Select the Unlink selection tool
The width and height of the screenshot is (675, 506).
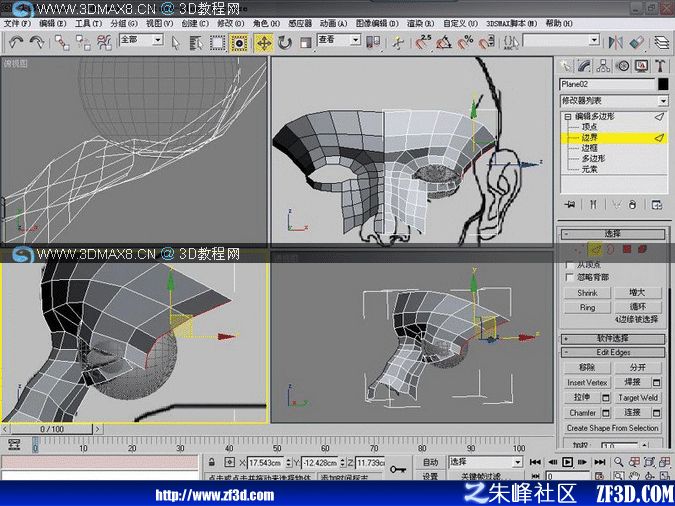83,42
